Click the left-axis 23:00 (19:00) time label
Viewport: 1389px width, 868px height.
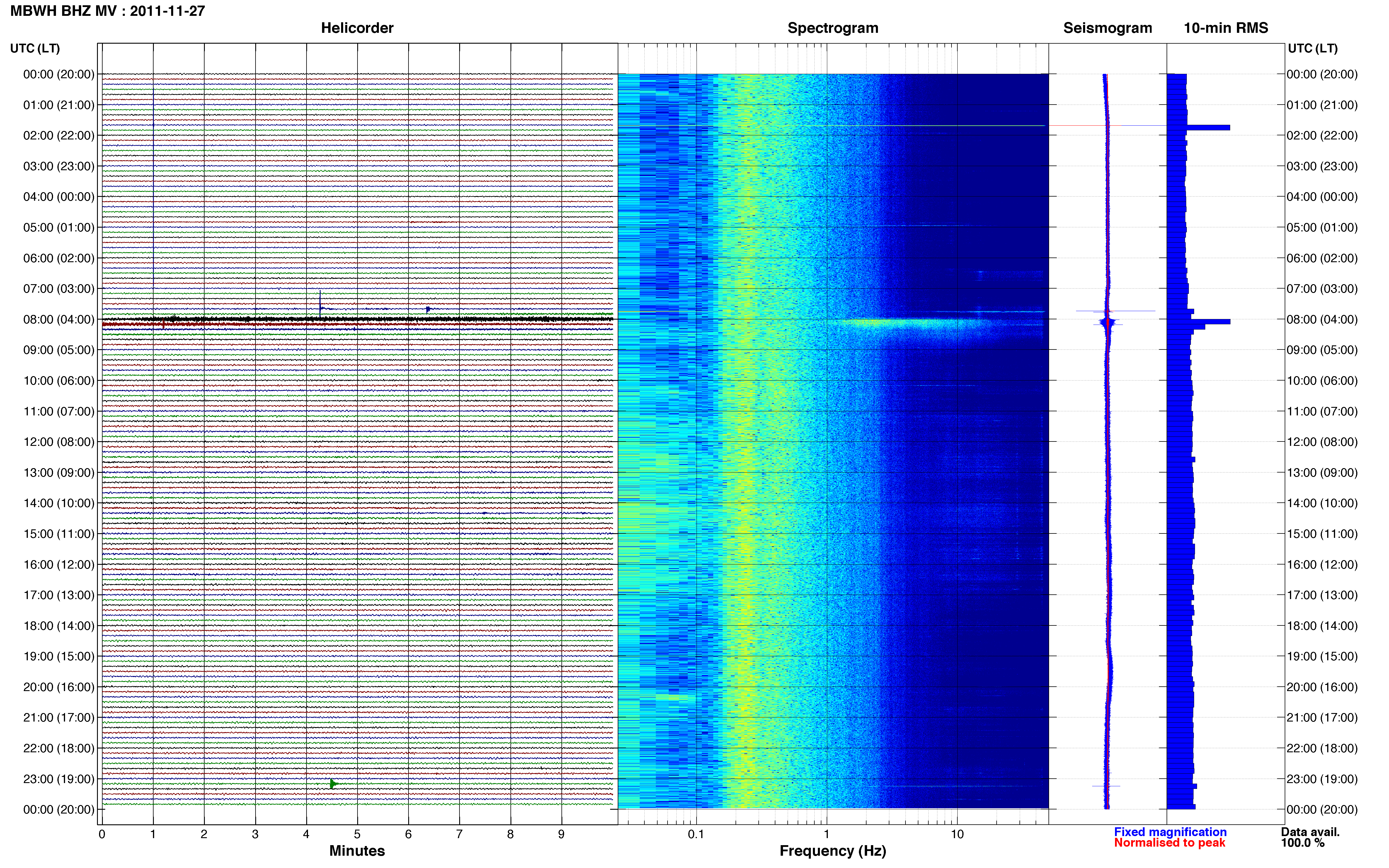tap(59, 779)
